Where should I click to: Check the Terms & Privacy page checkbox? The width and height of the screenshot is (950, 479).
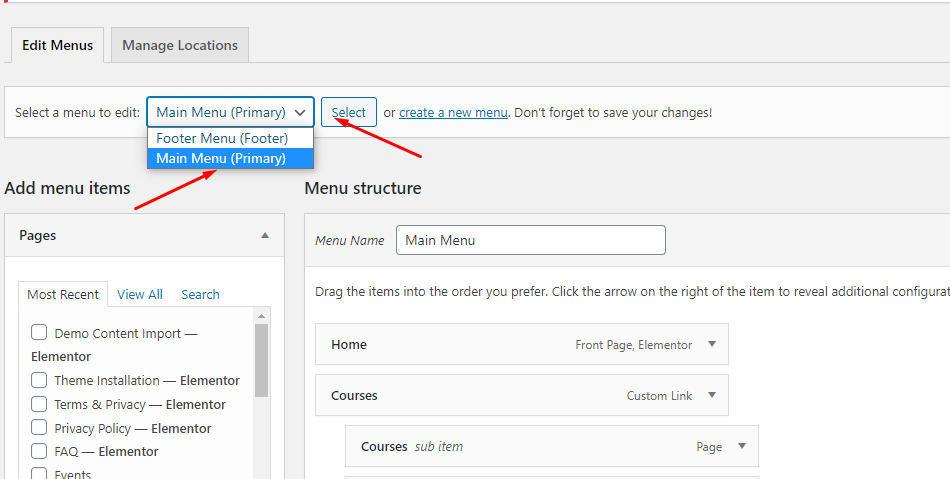tap(39, 403)
